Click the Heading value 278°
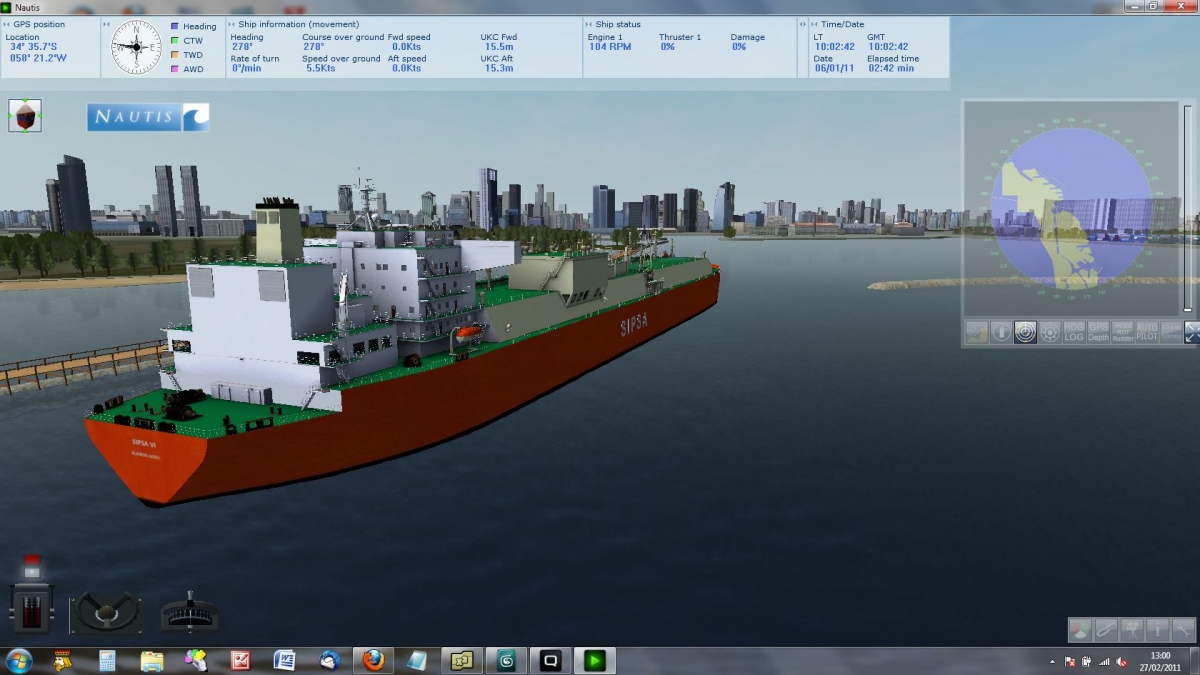The image size is (1200, 675). coord(242,47)
